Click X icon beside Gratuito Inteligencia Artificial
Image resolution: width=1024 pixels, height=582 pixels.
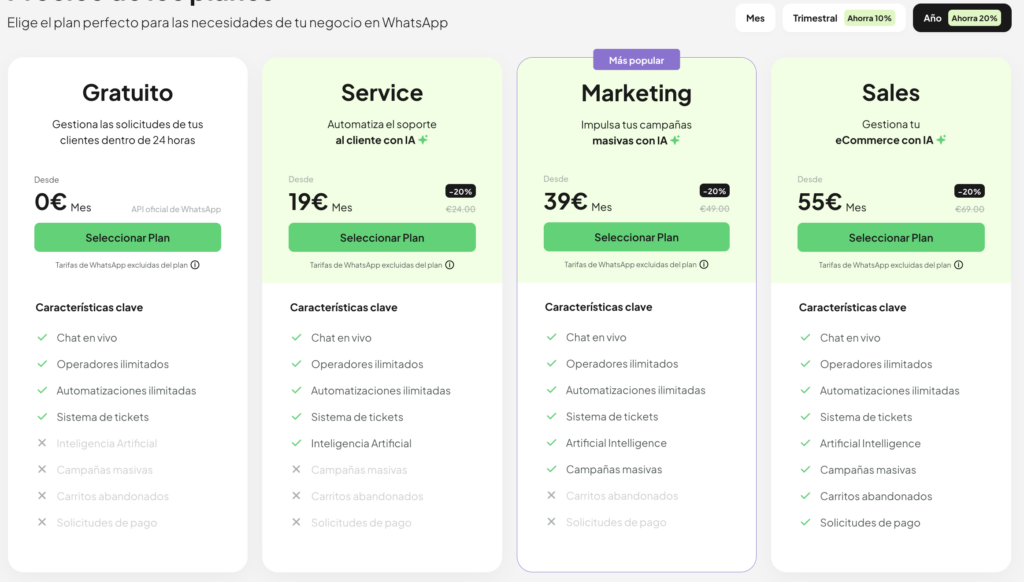tap(42, 443)
